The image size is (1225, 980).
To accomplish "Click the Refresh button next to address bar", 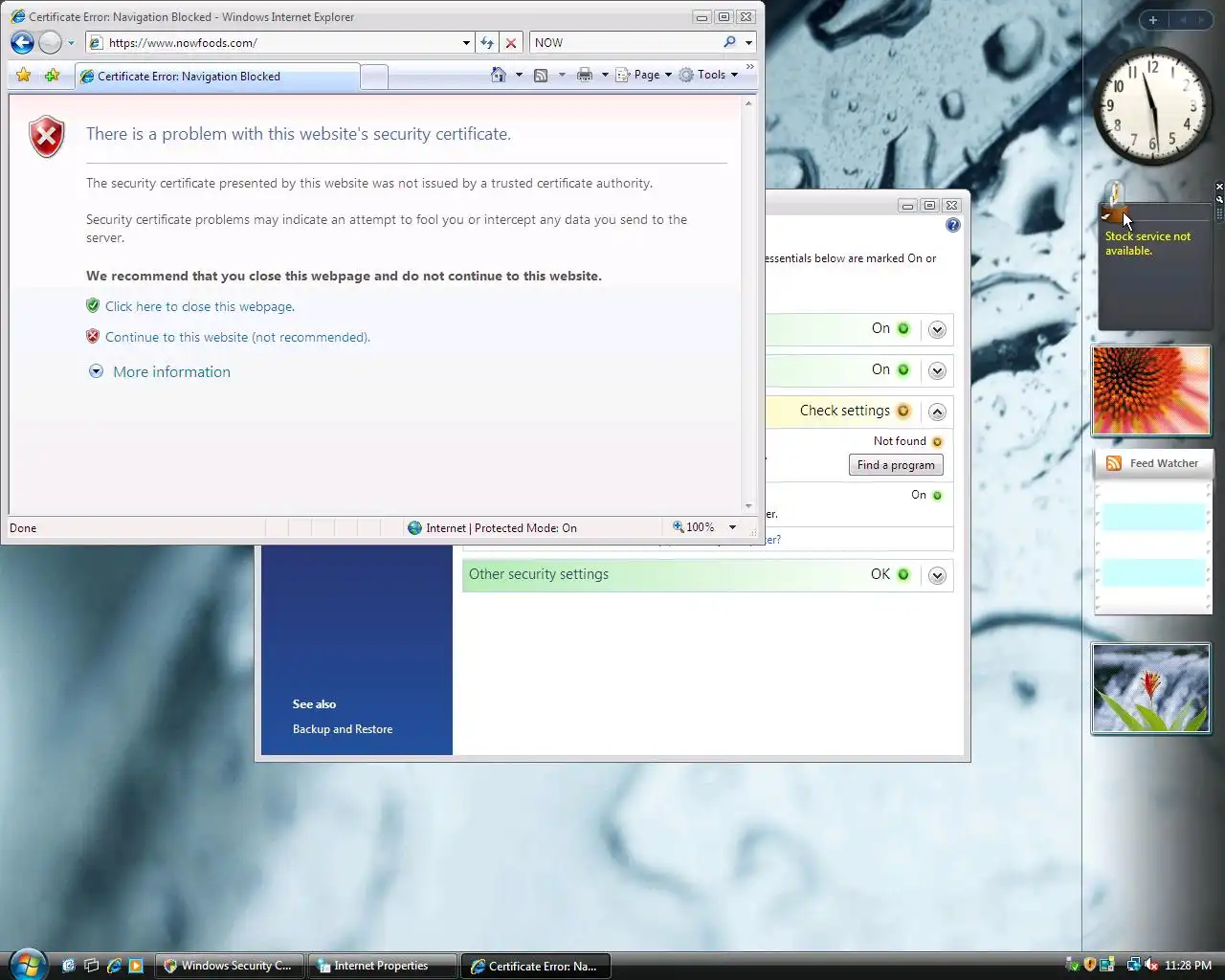I will 487,43.
